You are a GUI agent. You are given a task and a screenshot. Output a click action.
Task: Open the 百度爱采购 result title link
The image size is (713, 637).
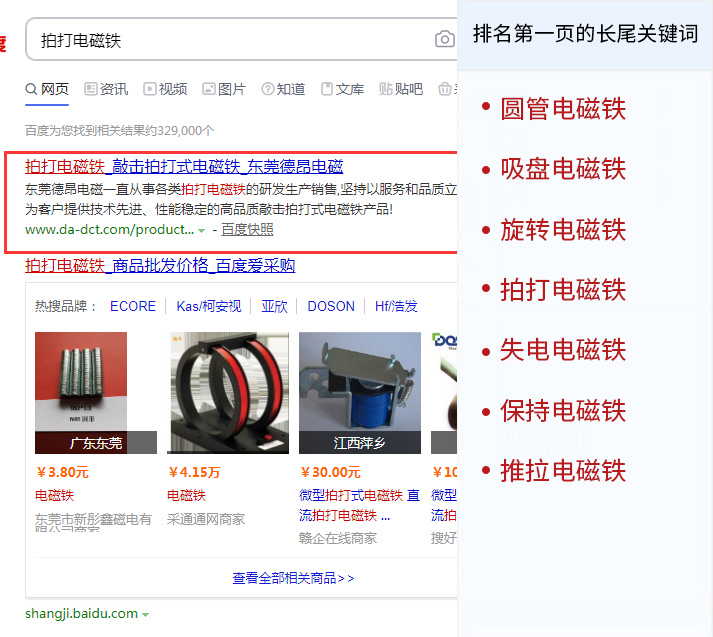coord(160,265)
